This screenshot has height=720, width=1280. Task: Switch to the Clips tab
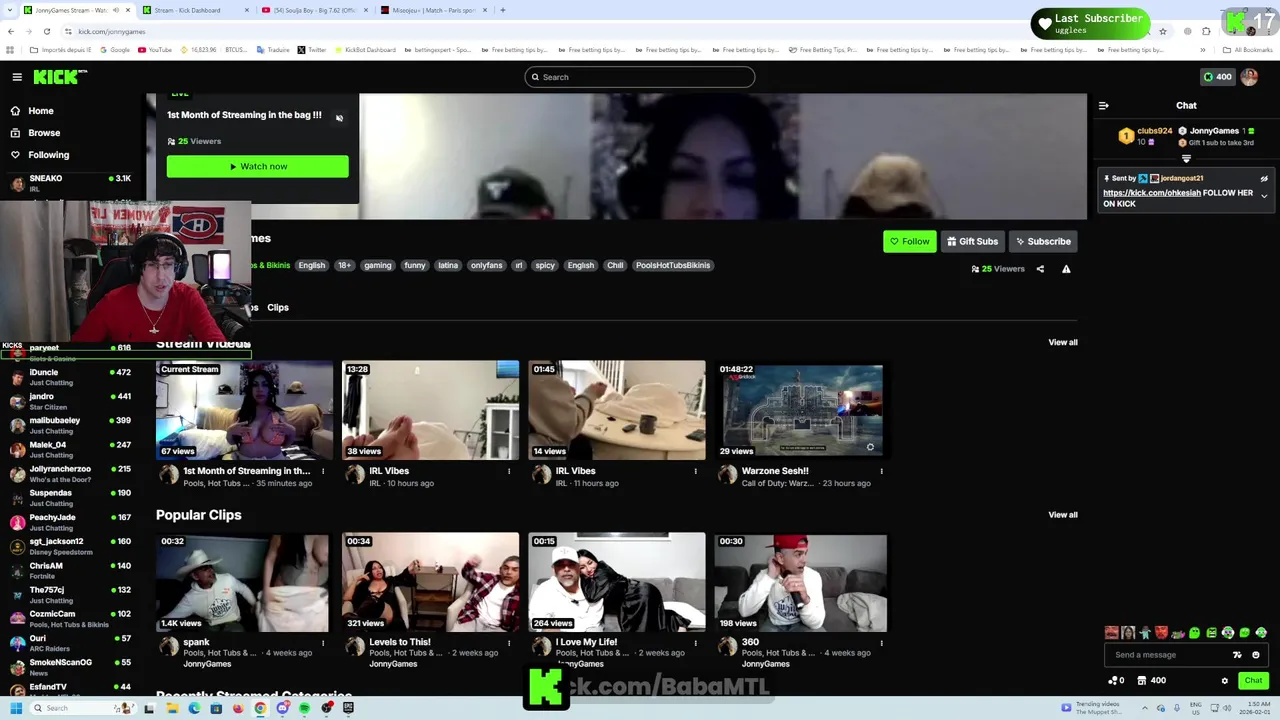click(278, 308)
